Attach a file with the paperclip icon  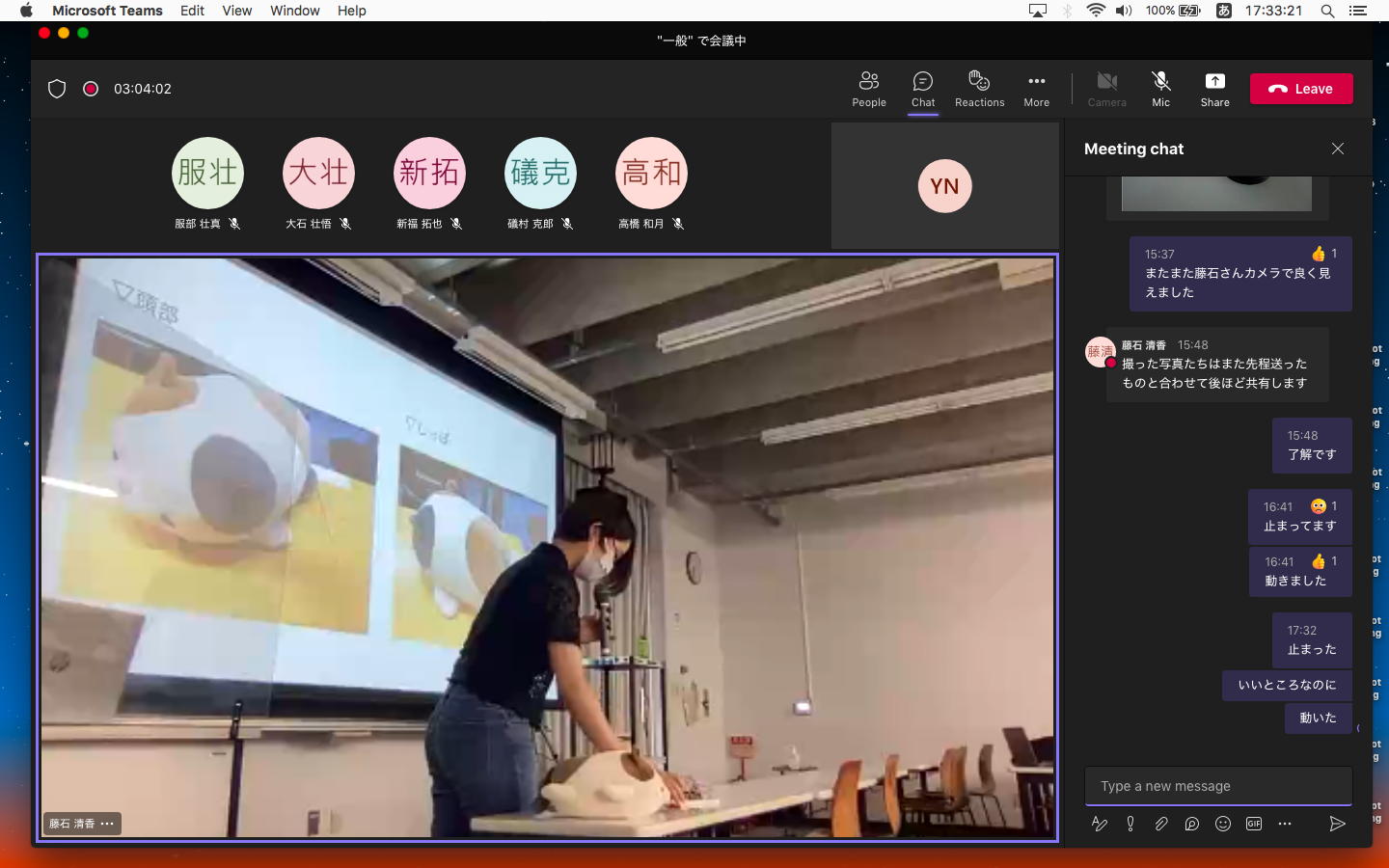pos(1161,824)
